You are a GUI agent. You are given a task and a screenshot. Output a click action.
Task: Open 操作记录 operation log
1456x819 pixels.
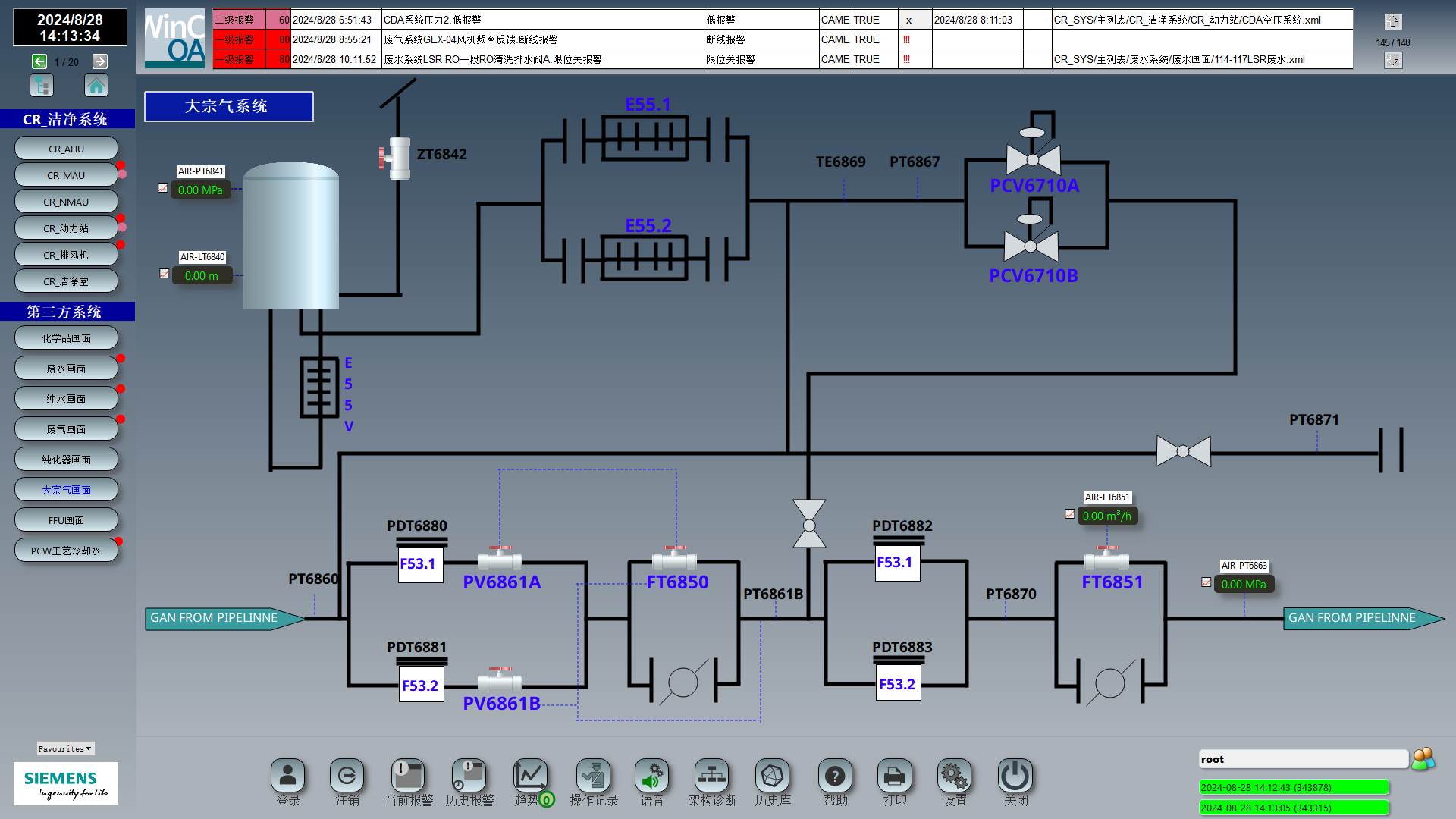593,776
